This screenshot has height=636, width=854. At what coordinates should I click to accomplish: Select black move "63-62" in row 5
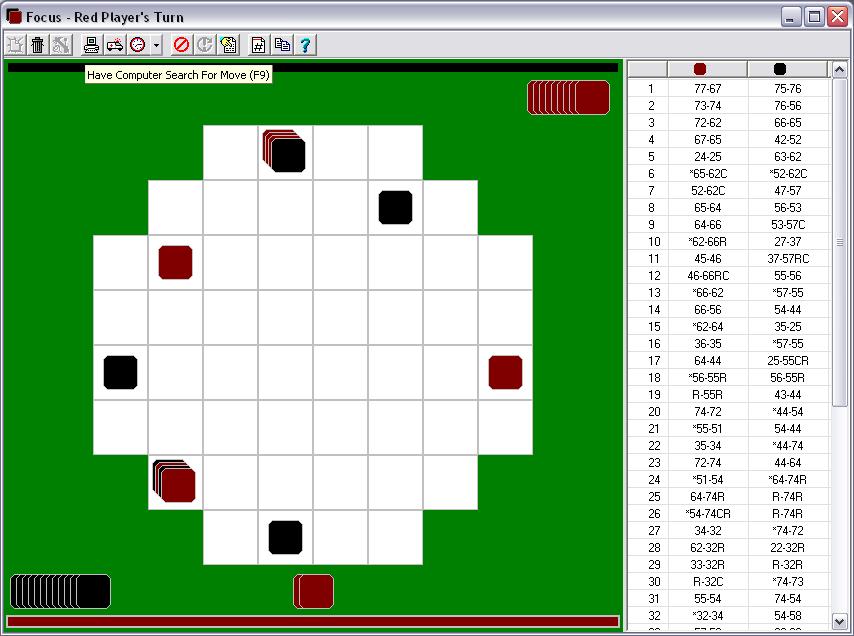(788, 157)
